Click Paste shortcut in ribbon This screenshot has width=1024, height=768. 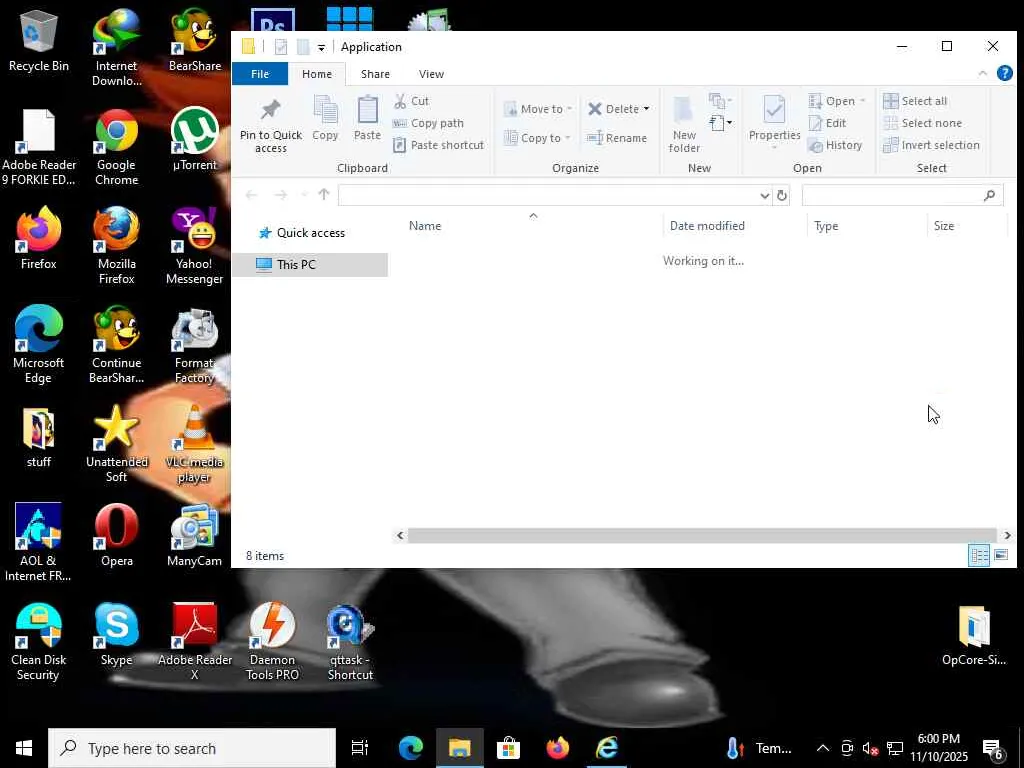click(x=438, y=145)
